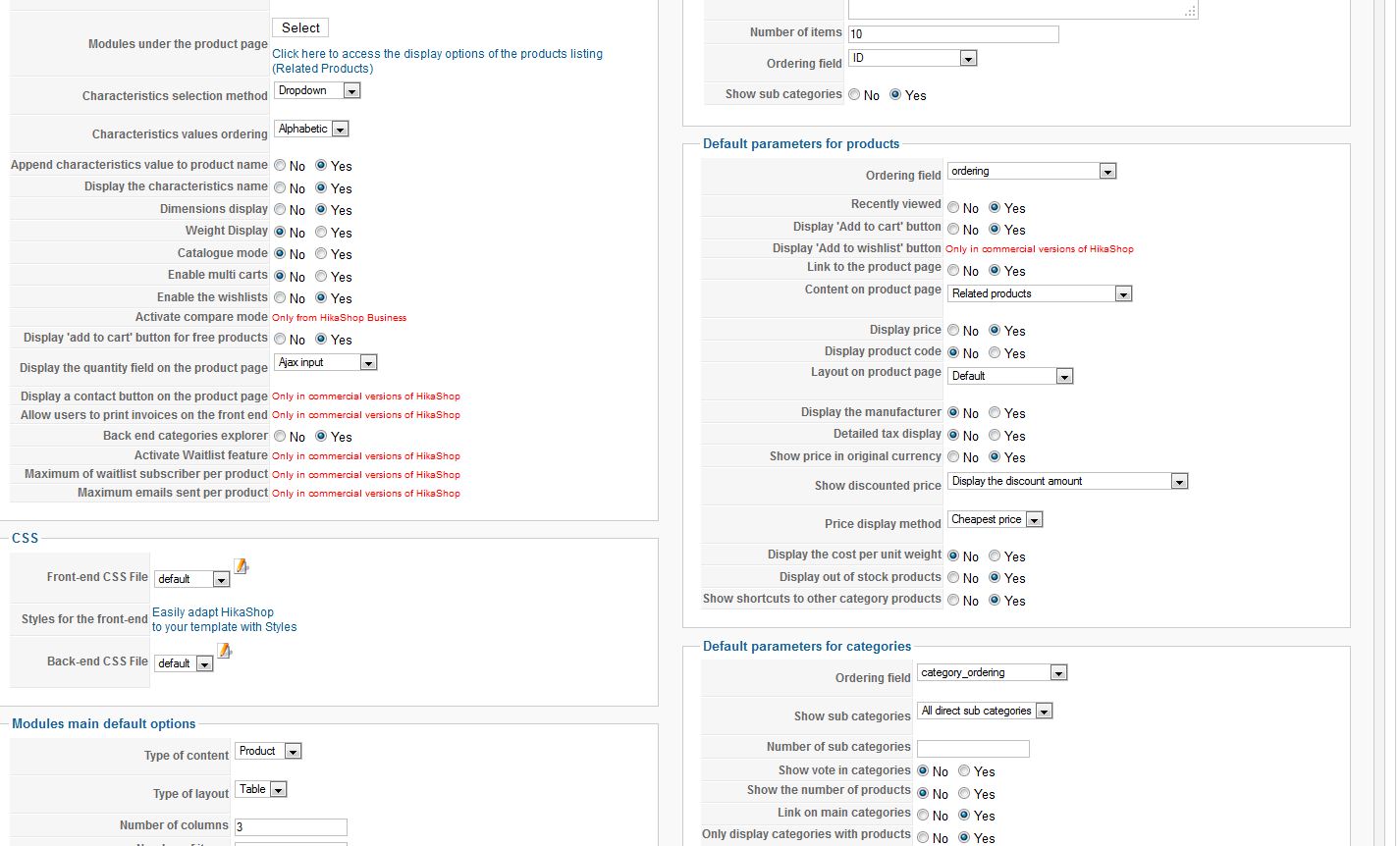The width and height of the screenshot is (1400, 846).
Task: Focus the Number of sub categories field
Action: [972, 749]
